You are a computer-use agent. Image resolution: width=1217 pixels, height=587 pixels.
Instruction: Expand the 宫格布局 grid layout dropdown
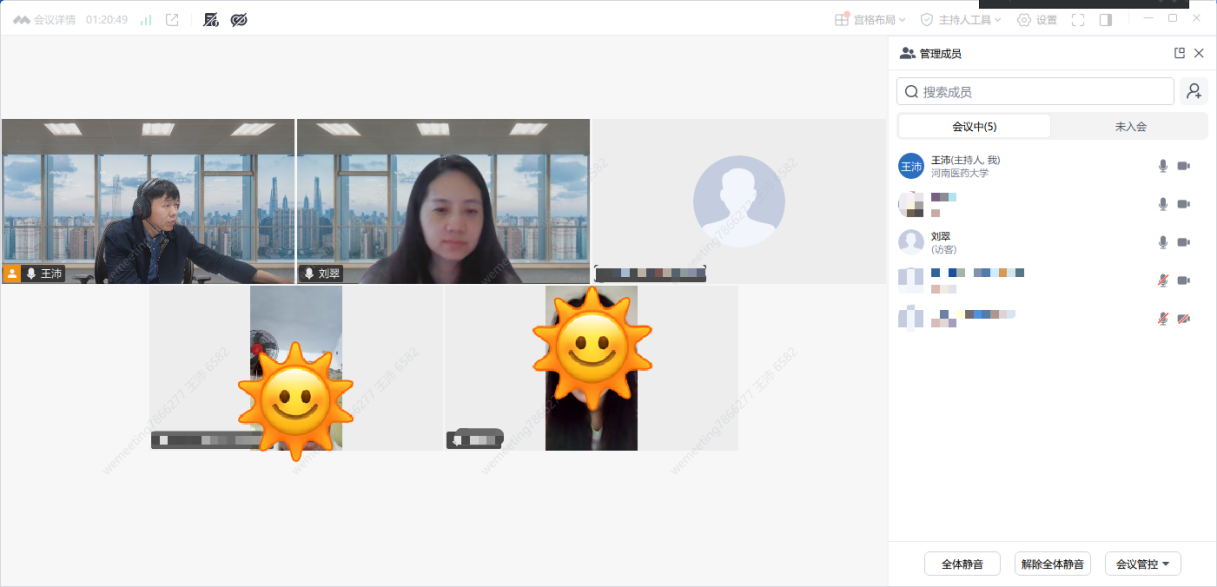pos(870,20)
